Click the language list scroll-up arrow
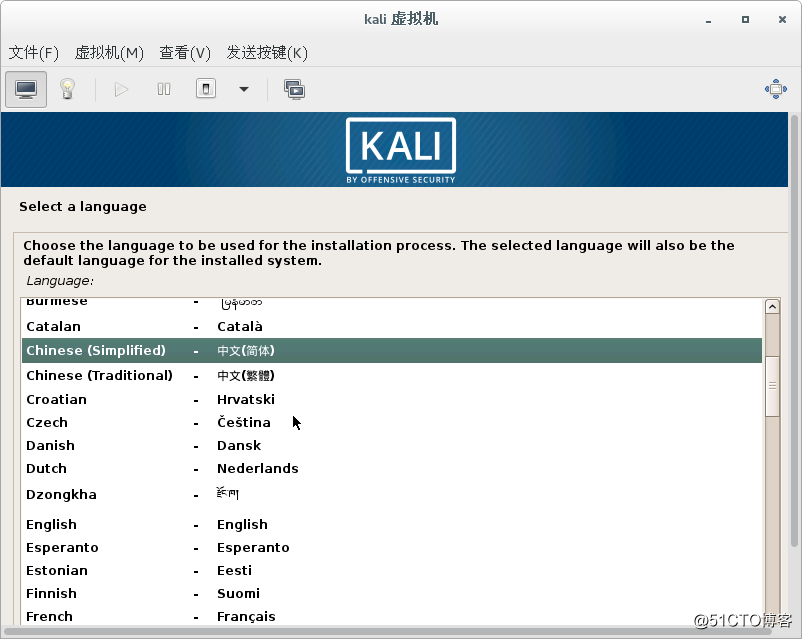 point(772,307)
